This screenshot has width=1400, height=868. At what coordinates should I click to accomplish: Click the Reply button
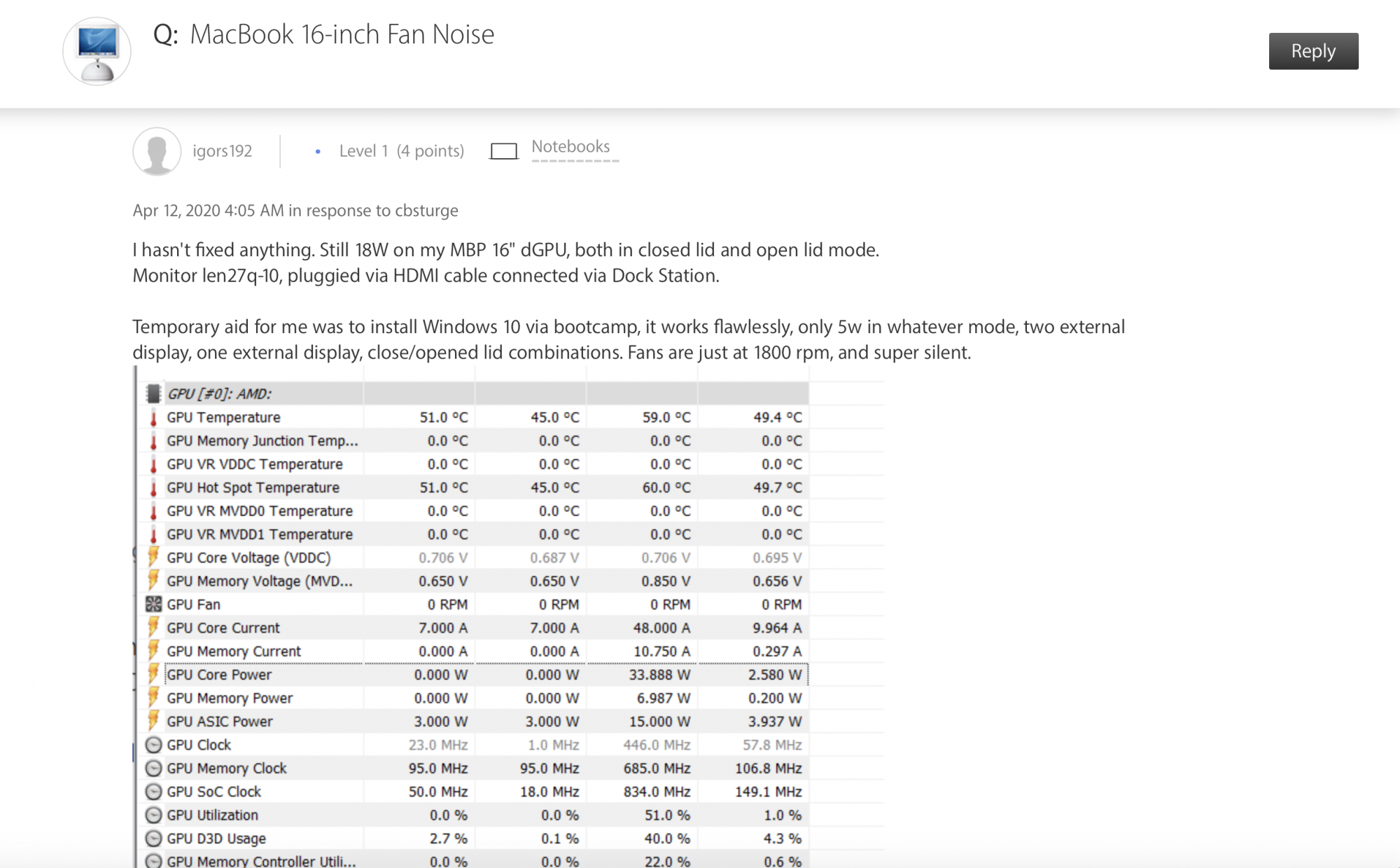pos(1312,51)
